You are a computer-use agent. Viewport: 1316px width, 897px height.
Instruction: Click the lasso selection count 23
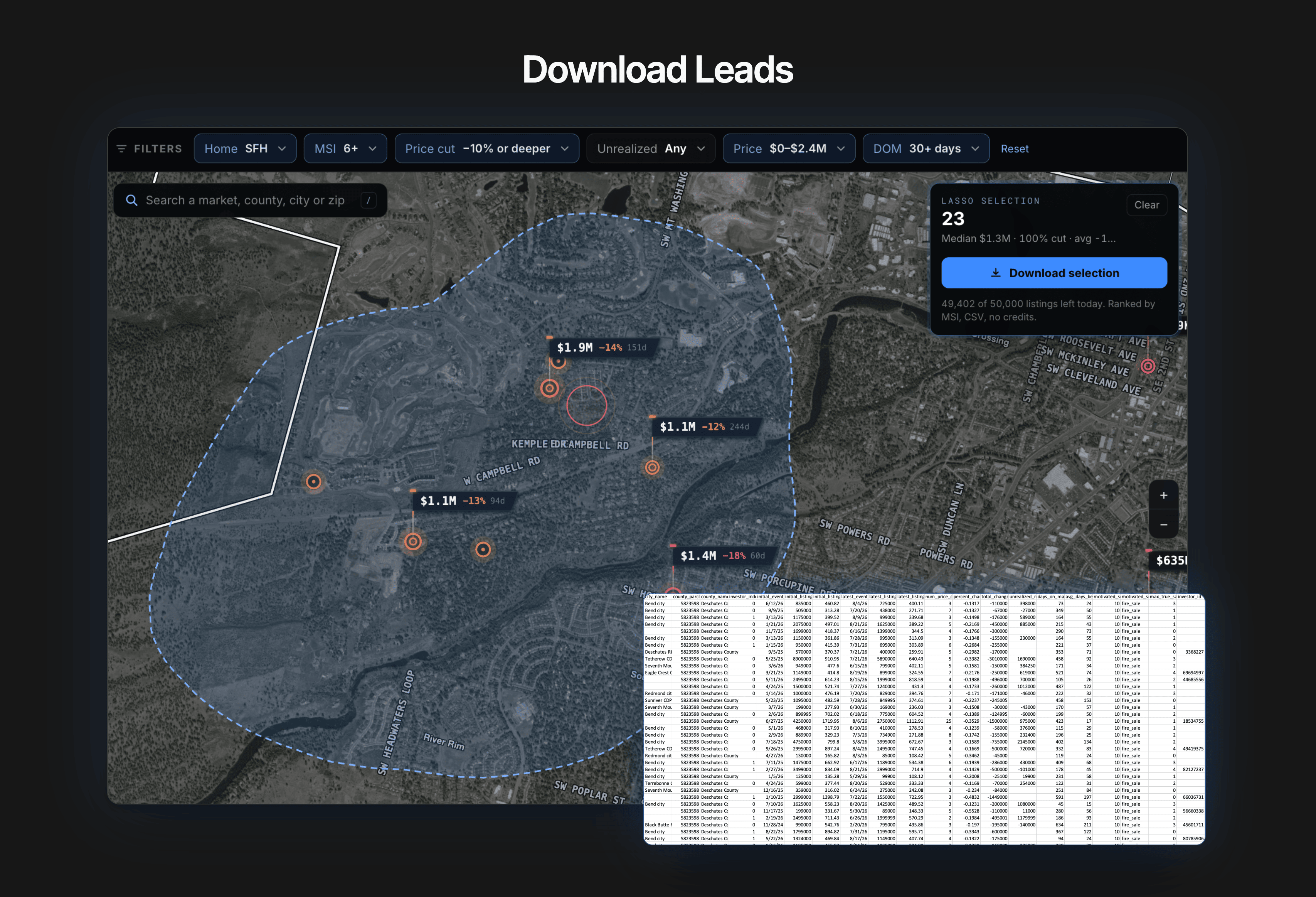point(953,219)
